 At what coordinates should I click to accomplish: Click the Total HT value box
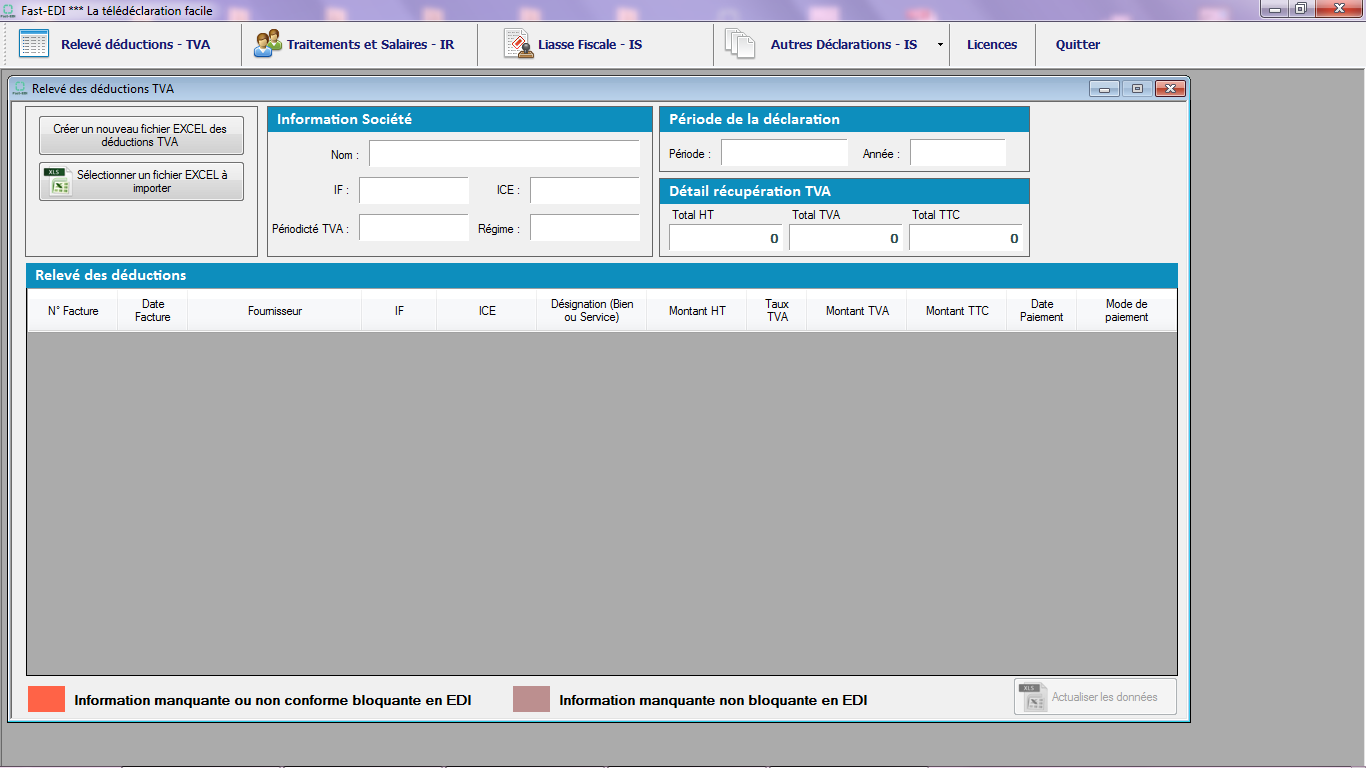pos(726,238)
